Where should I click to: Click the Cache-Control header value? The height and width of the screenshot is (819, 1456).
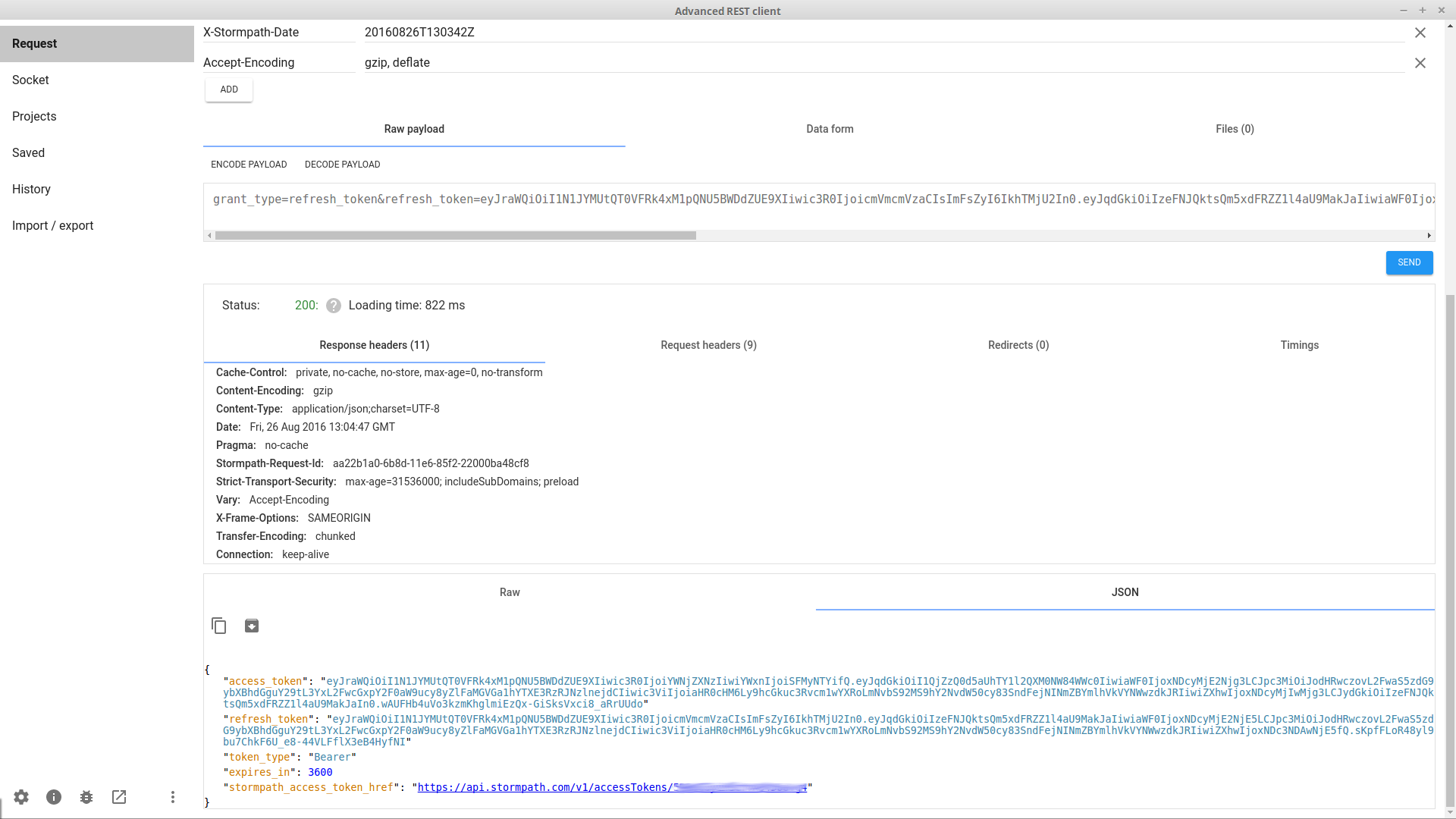[419, 372]
